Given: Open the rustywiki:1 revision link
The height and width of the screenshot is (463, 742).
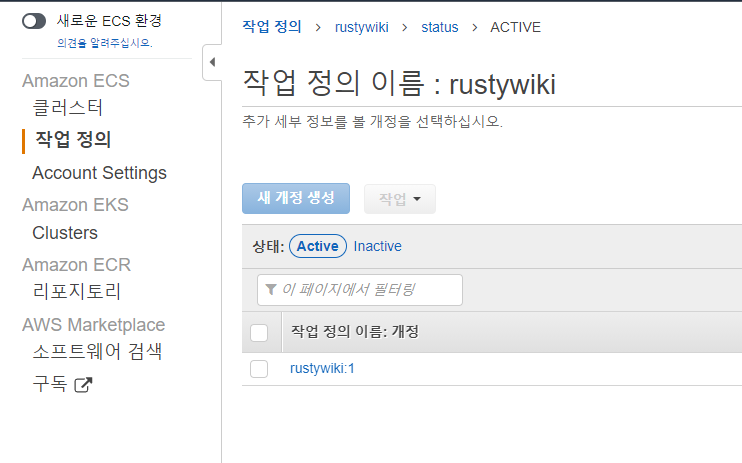Looking at the screenshot, I should pos(322,369).
